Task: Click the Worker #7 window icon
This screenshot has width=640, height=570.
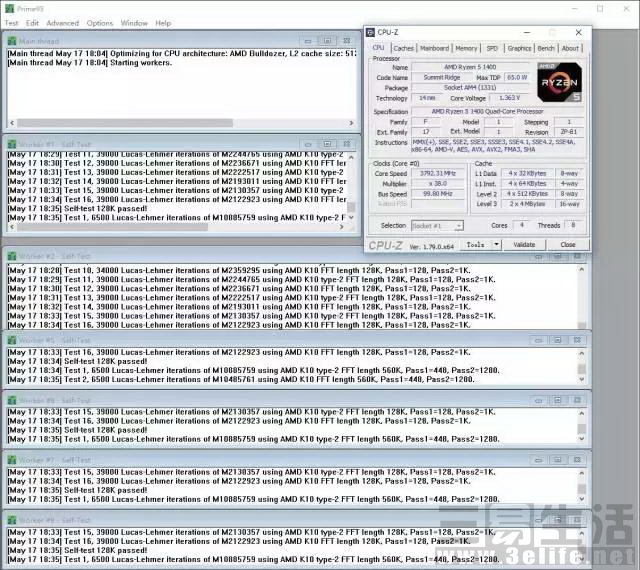Action: tap(12, 460)
